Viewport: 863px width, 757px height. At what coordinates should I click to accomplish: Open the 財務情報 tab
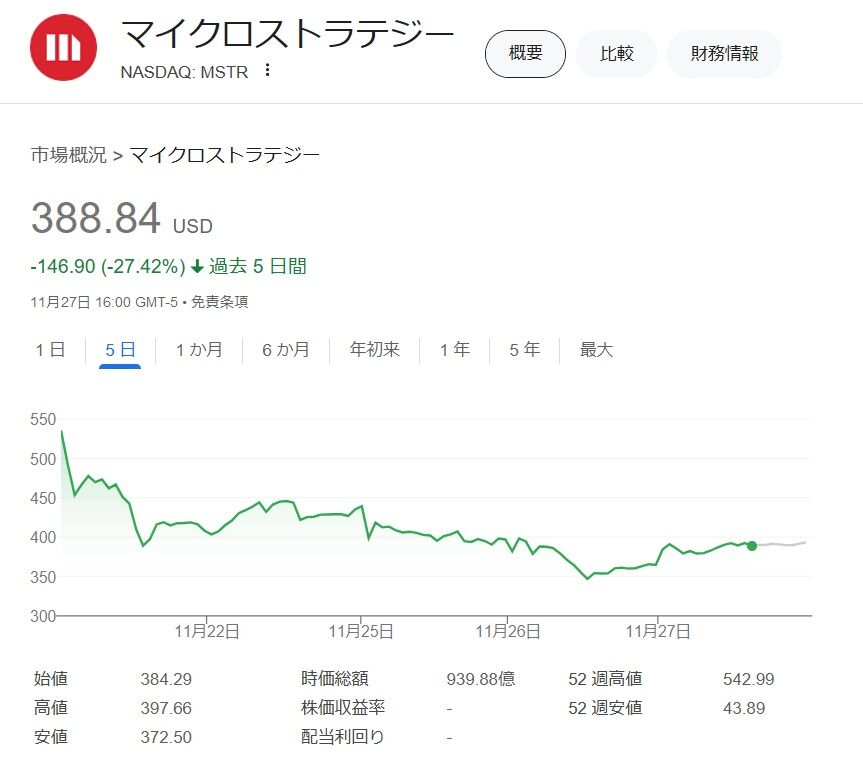pyautogui.click(x=724, y=53)
